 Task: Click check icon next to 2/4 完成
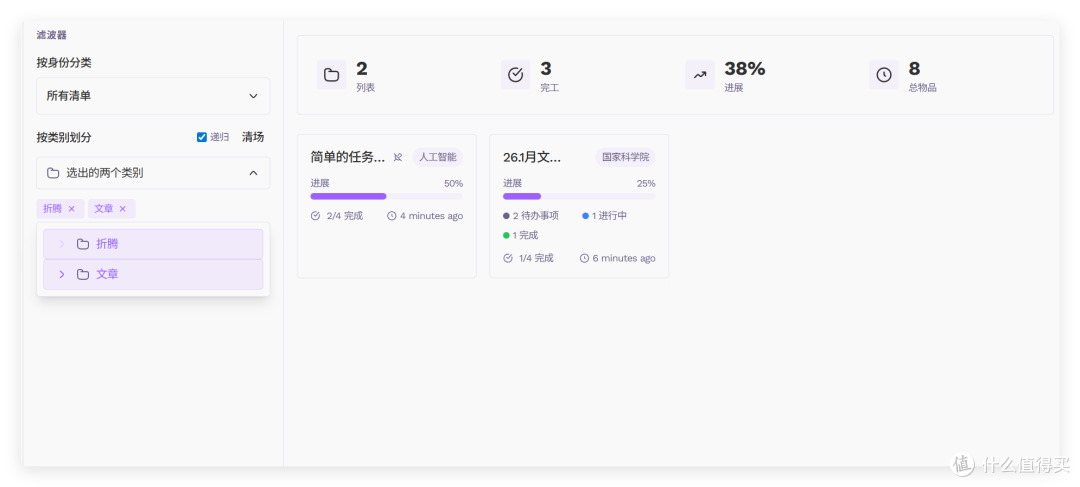[315, 216]
